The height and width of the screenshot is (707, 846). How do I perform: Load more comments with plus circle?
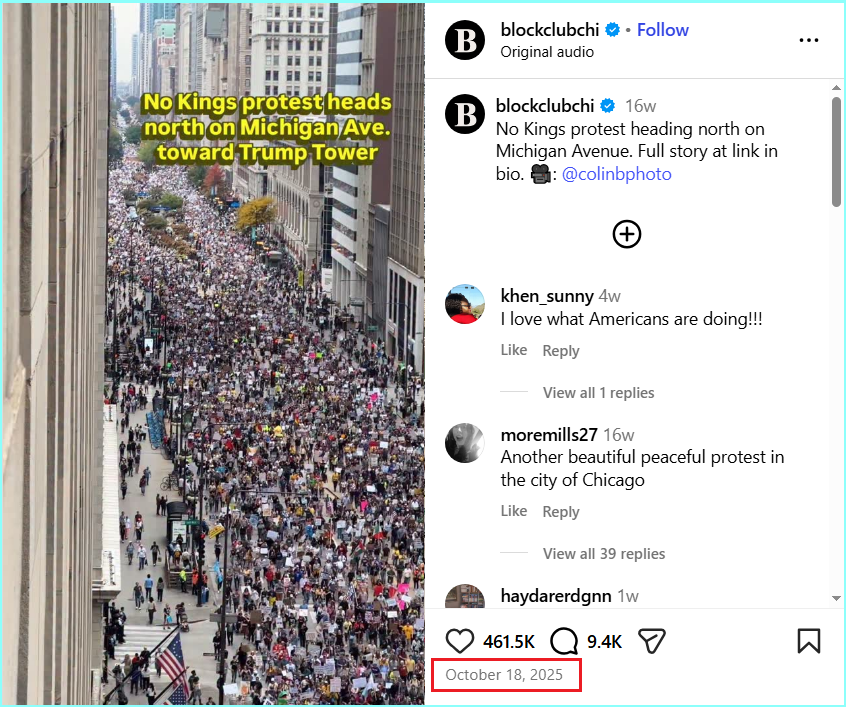coord(627,234)
